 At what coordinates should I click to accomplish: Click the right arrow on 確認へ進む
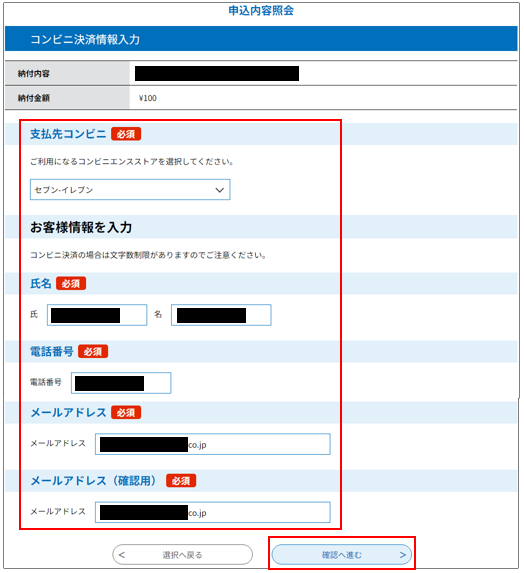(x=402, y=555)
